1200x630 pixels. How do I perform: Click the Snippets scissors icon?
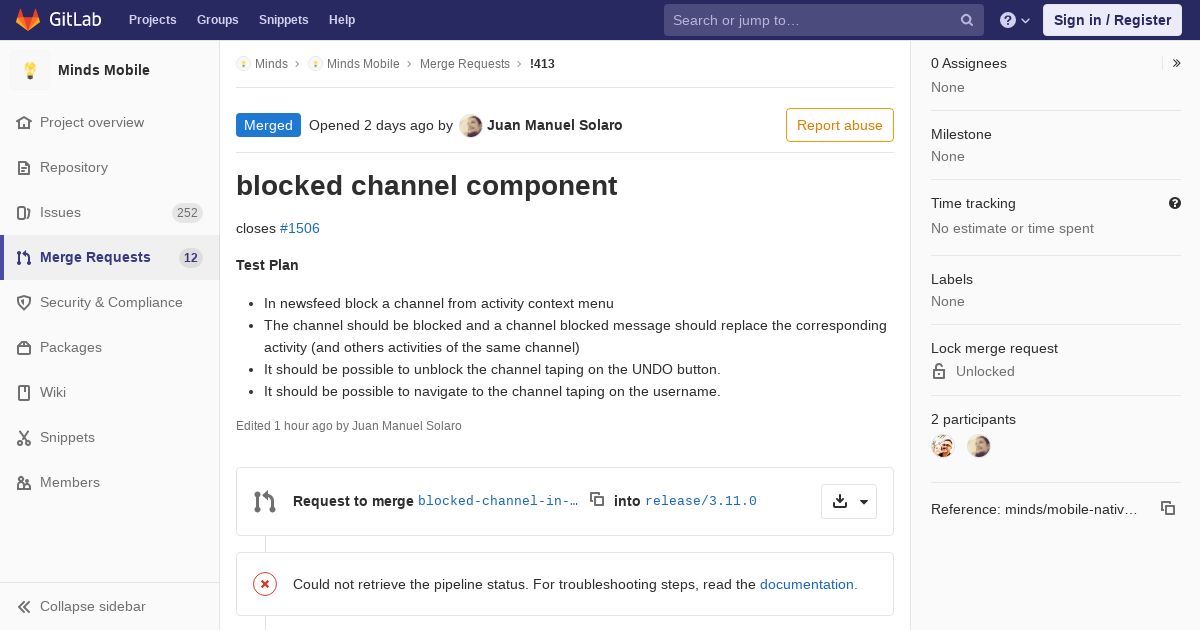(24, 437)
